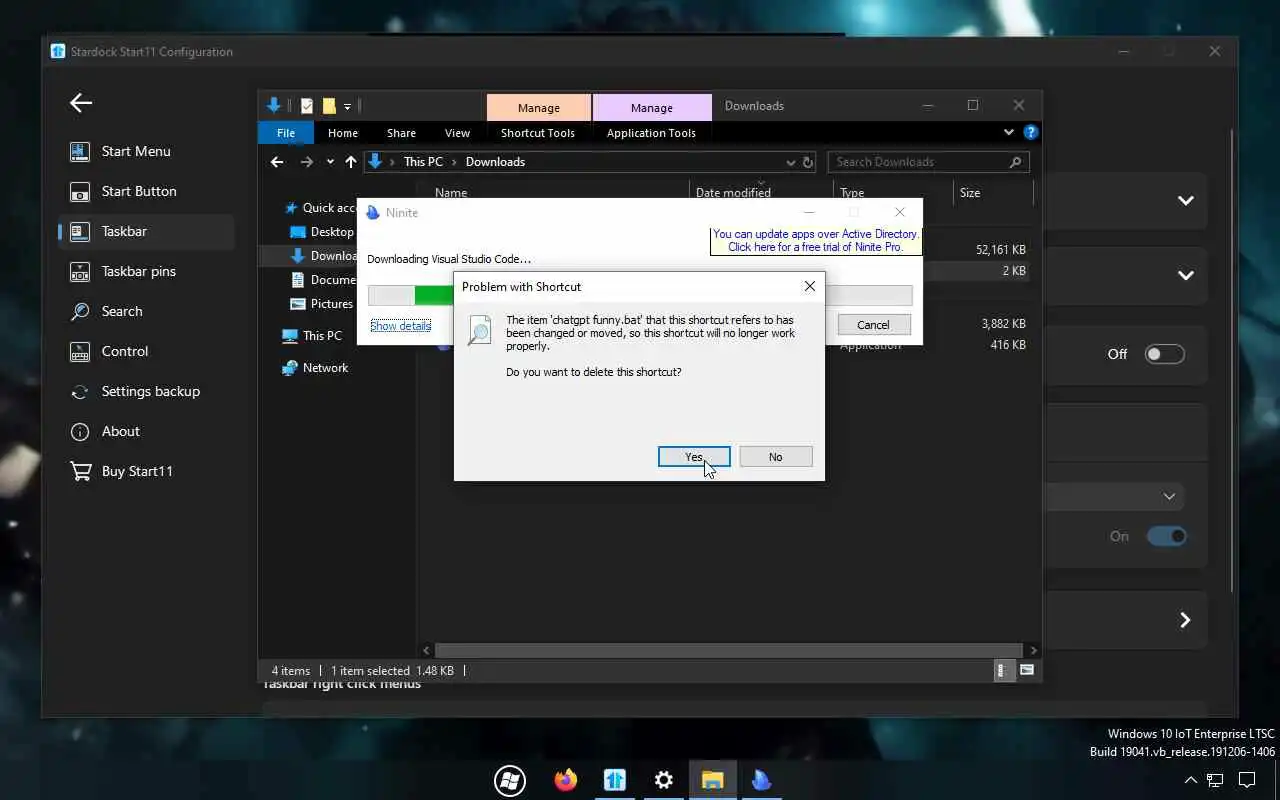Open notification center icon

click(1247, 780)
